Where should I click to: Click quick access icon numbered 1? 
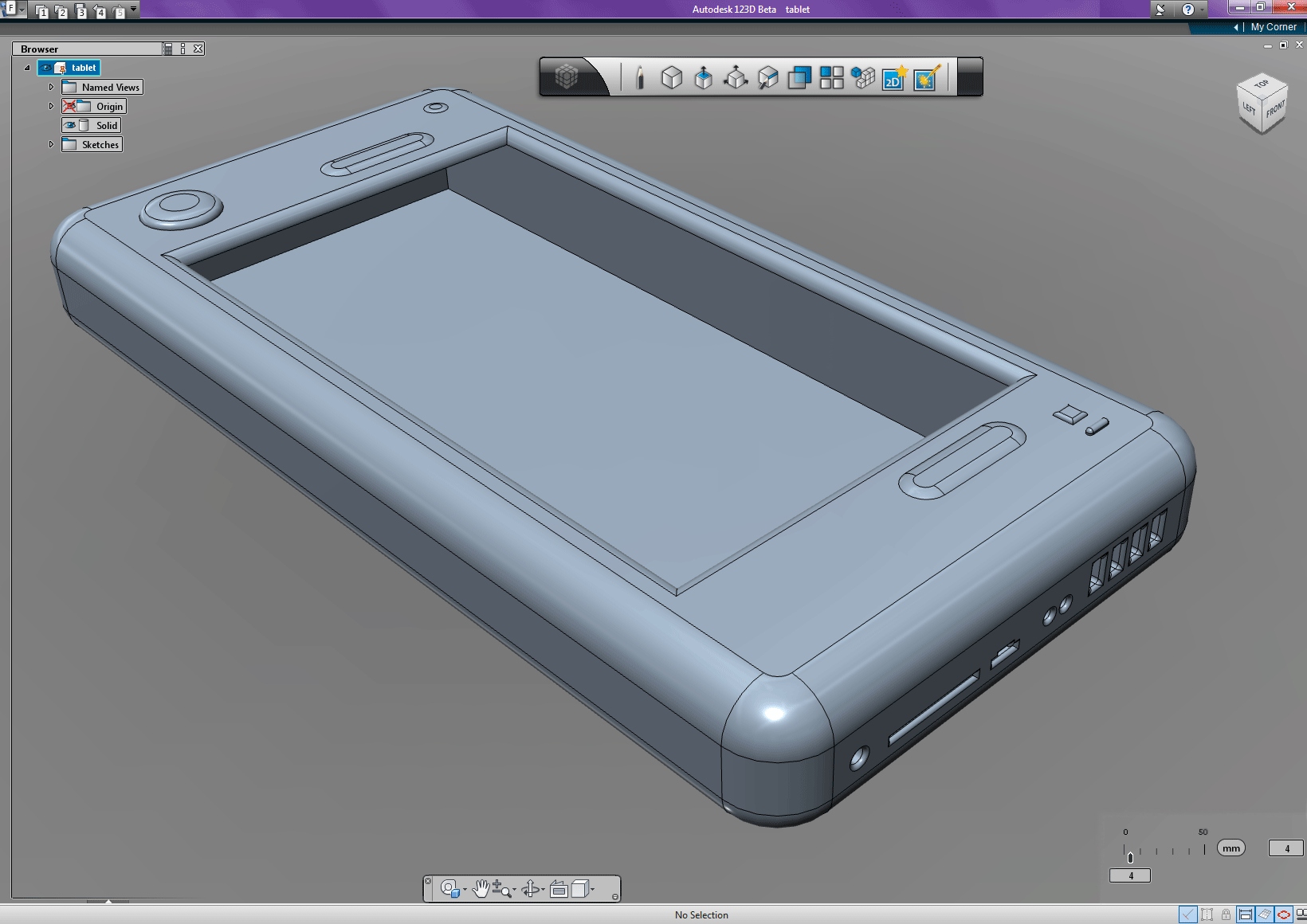42,11
